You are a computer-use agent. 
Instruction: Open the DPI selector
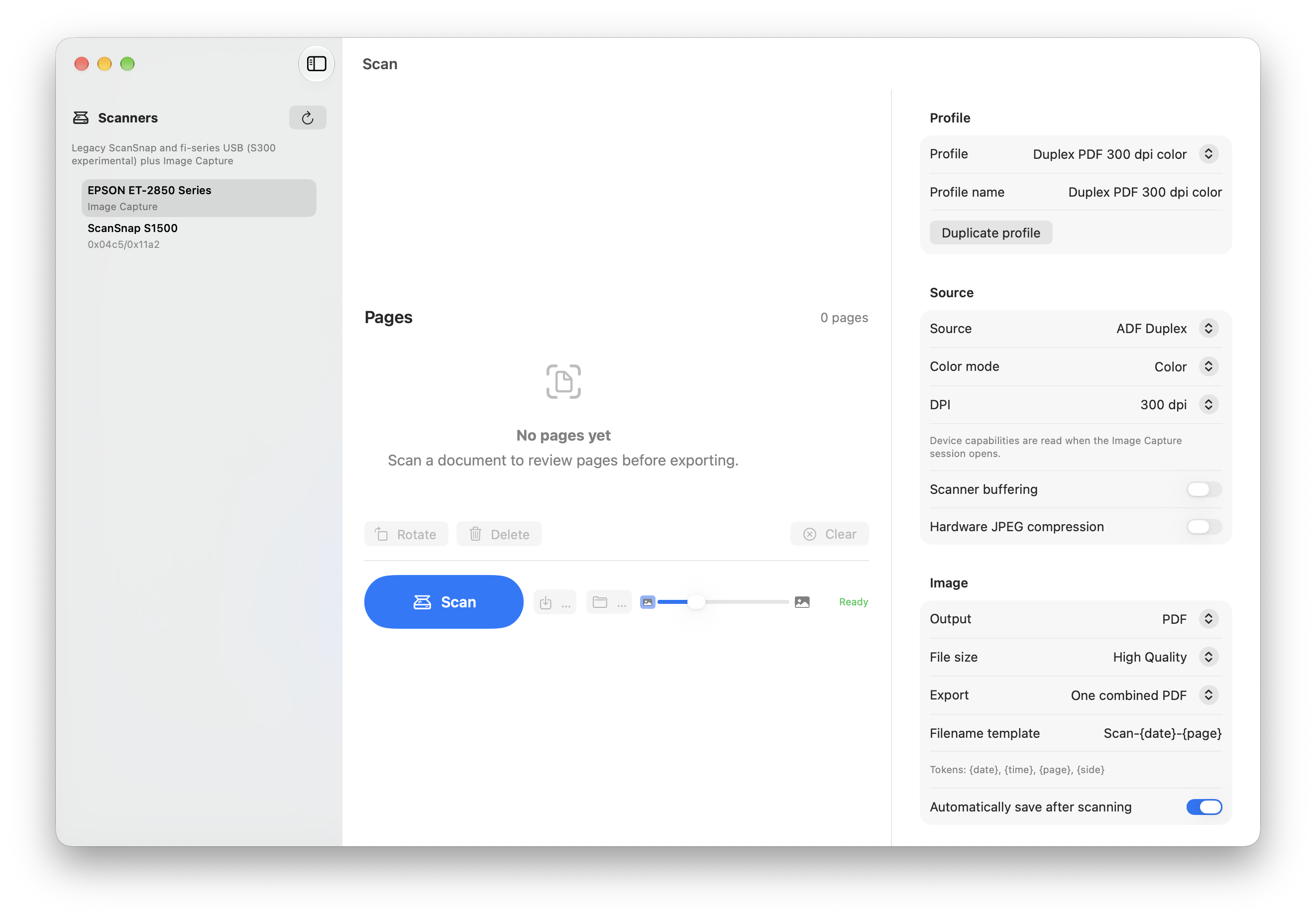[x=1208, y=404]
